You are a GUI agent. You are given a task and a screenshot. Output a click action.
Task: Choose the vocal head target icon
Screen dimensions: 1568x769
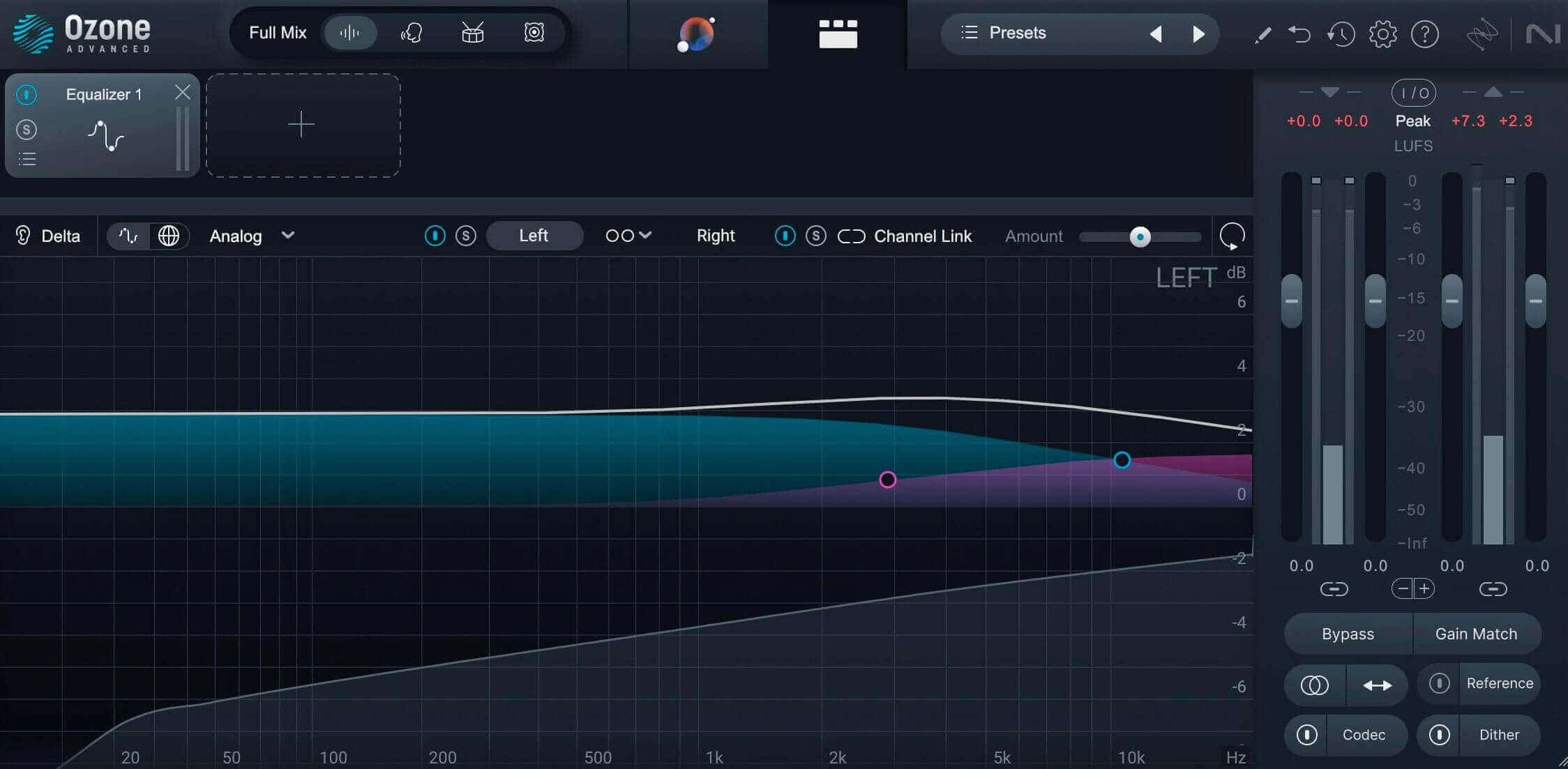[412, 33]
